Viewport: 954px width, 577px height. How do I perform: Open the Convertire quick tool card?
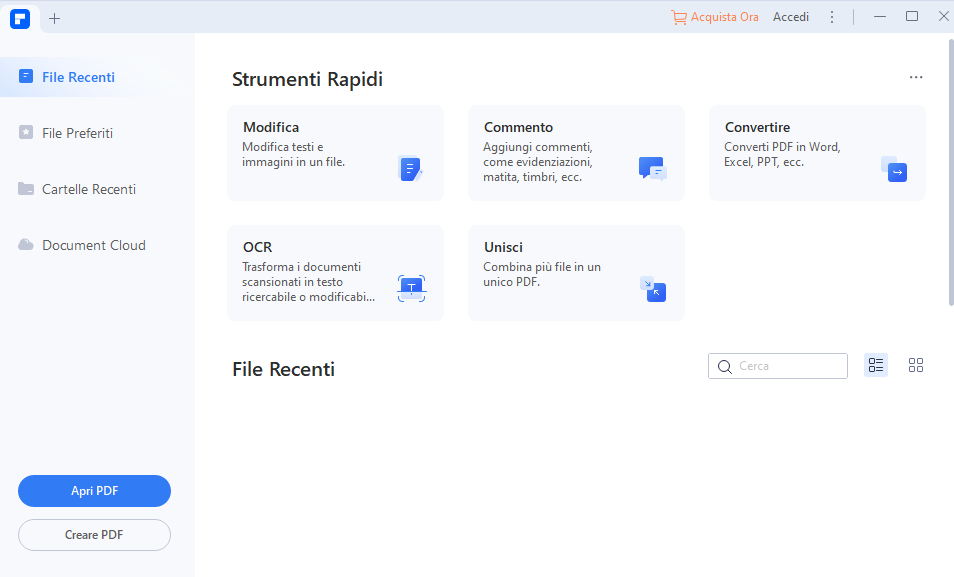(817, 153)
